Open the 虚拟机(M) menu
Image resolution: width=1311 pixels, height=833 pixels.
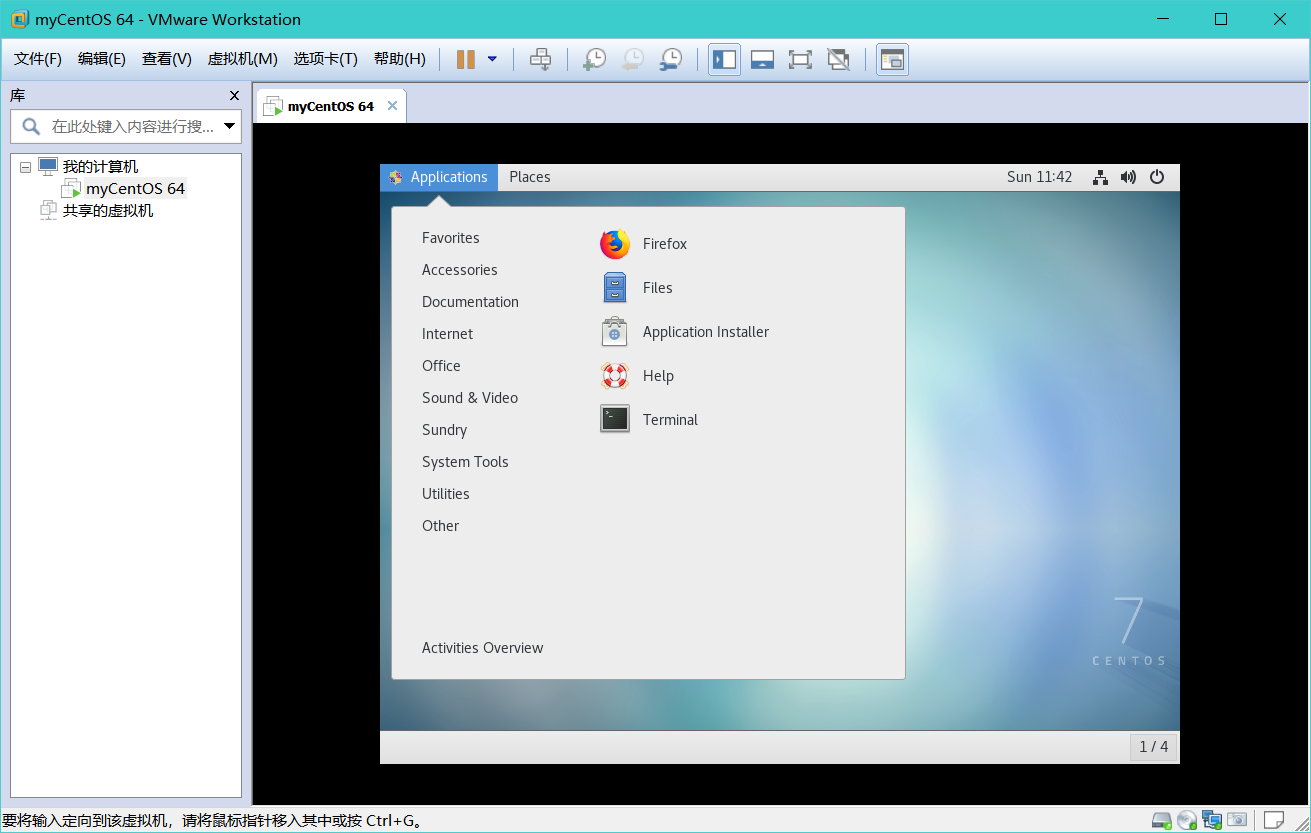click(x=243, y=59)
